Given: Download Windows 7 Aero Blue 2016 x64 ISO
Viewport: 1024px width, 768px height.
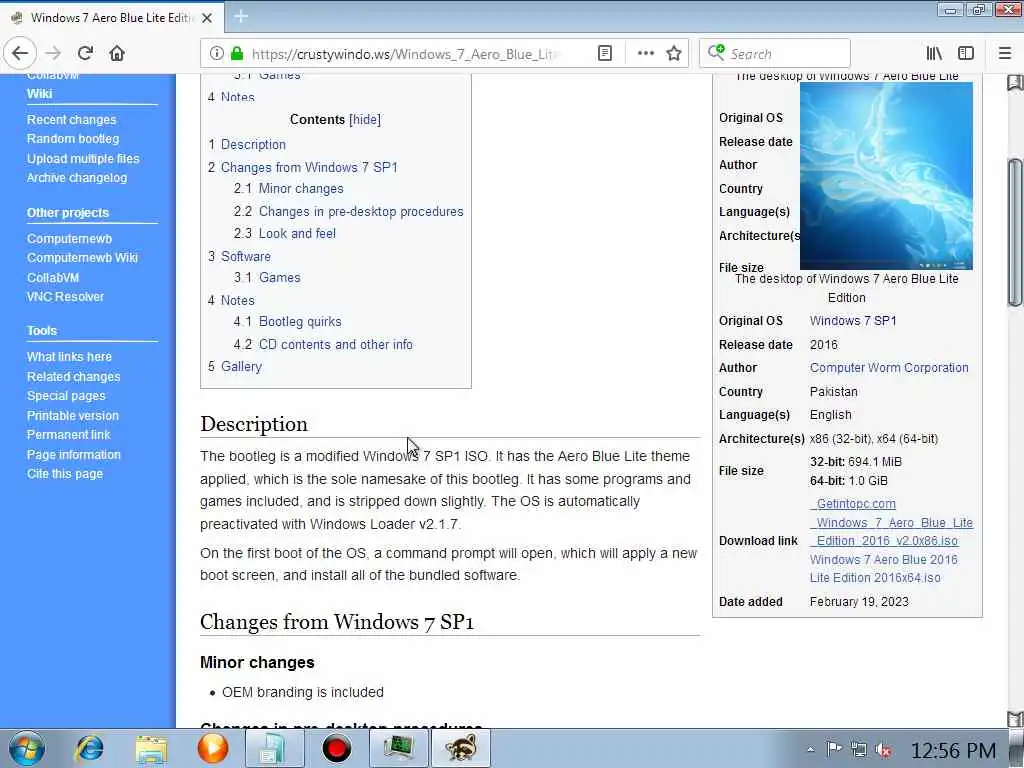Looking at the screenshot, I should click(x=884, y=569).
